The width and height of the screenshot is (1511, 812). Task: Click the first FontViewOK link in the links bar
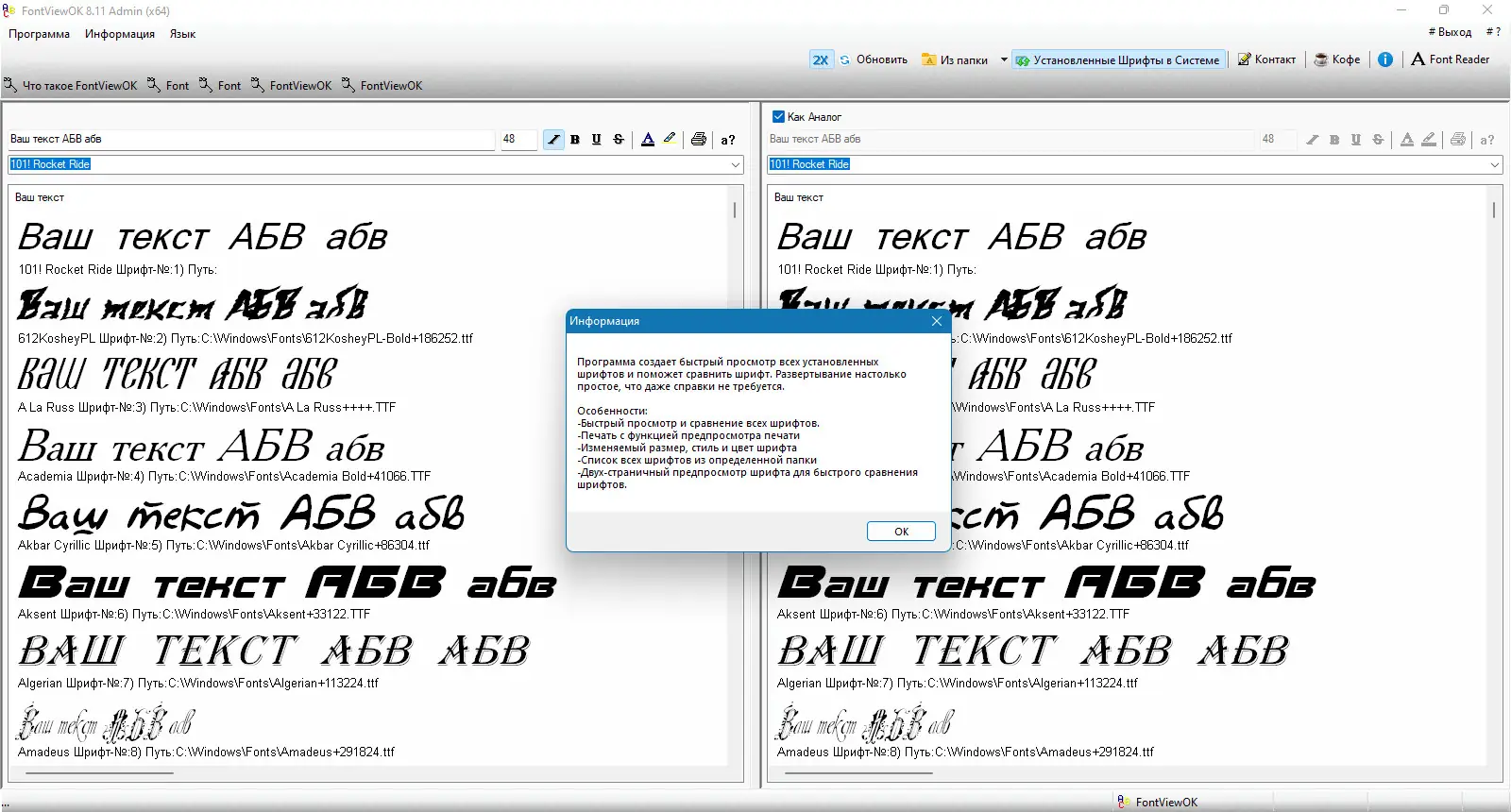(x=292, y=85)
